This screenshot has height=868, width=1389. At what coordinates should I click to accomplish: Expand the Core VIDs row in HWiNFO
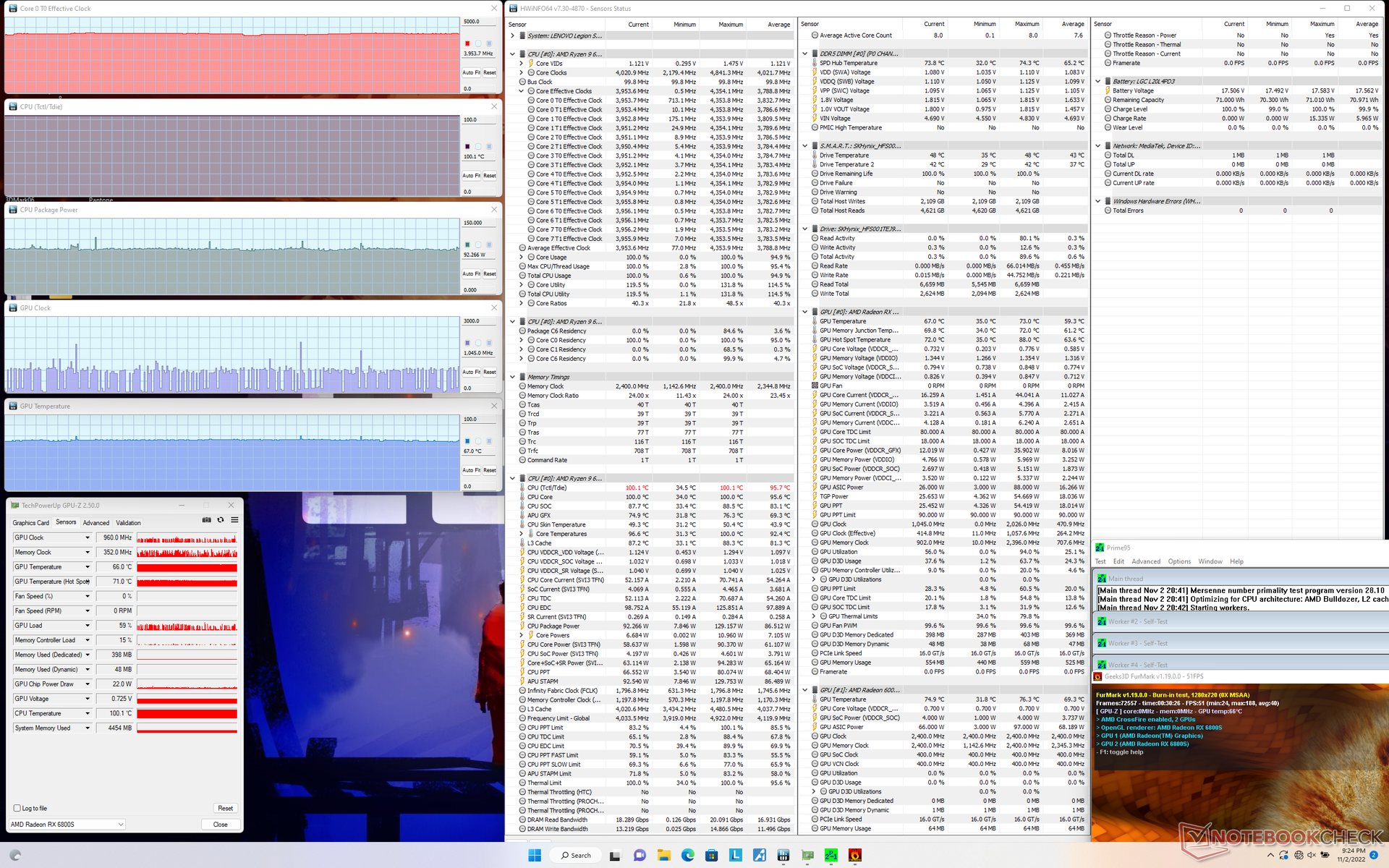point(522,64)
